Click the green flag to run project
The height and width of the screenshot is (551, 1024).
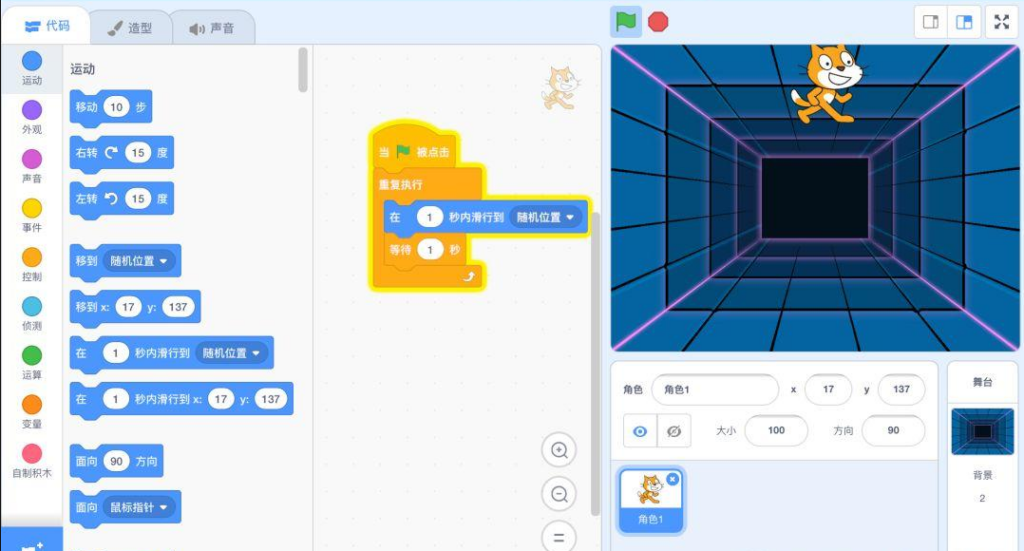pyautogui.click(x=626, y=21)
